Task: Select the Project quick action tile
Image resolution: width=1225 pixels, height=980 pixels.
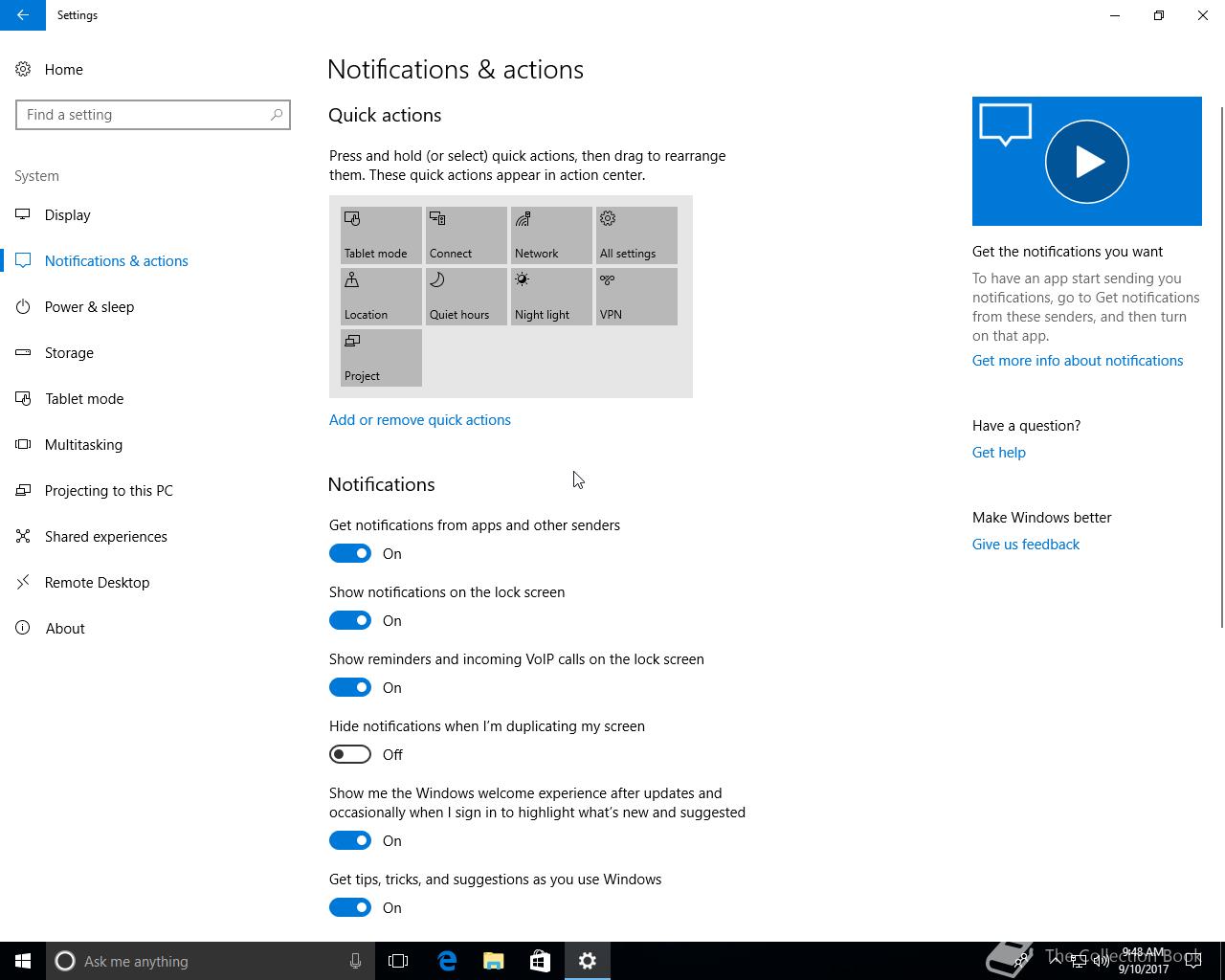Action: [x=381, y=358]
